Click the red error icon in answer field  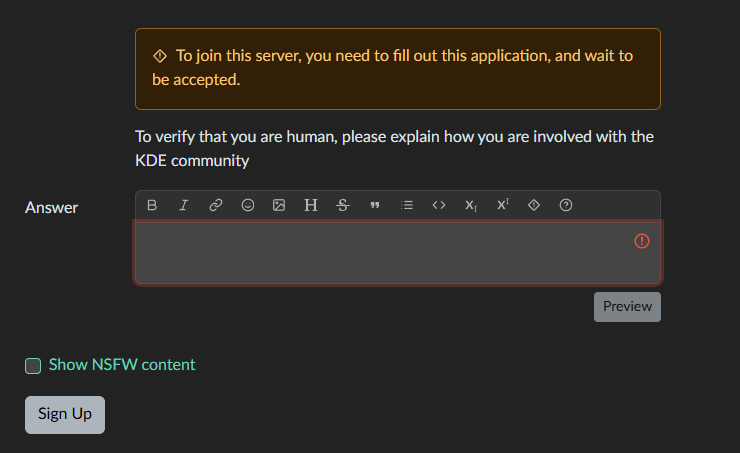[x=642, y=241]
